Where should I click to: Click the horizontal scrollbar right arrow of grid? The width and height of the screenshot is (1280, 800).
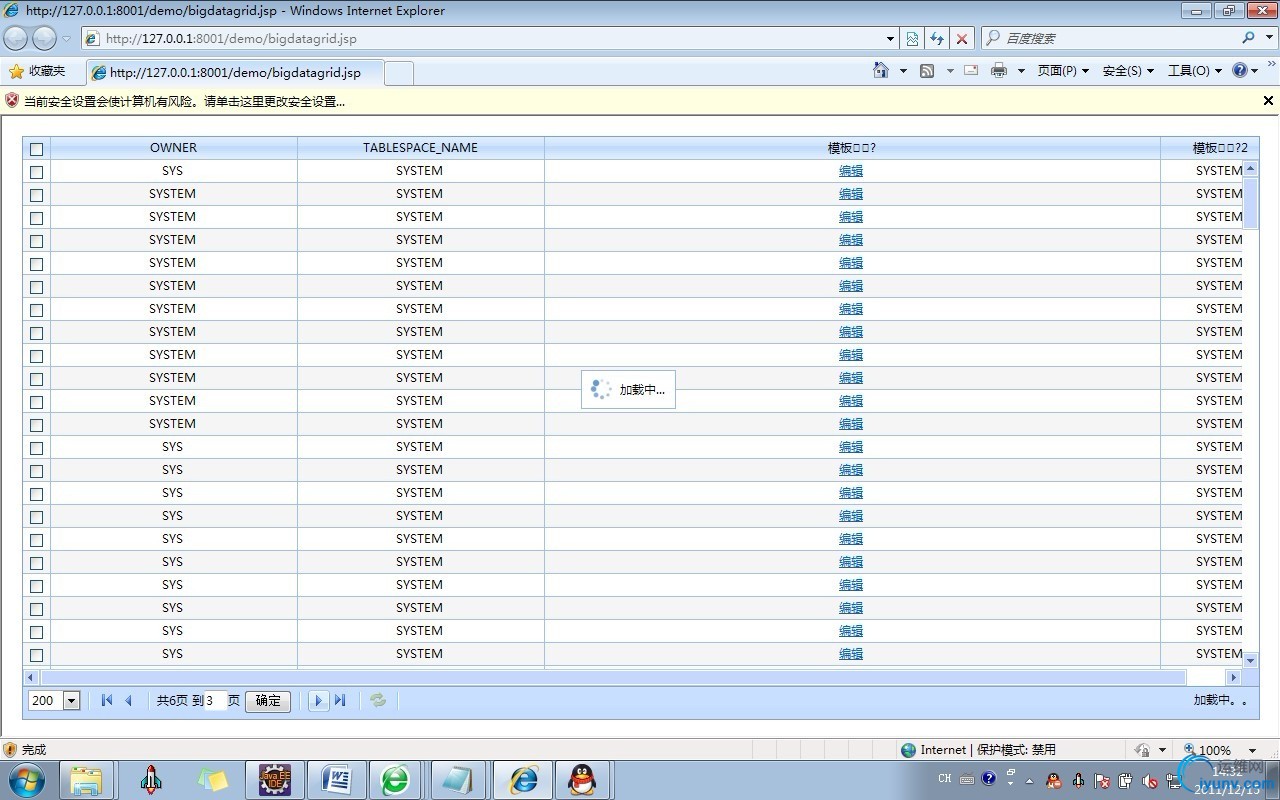(x=1234, y=677)
